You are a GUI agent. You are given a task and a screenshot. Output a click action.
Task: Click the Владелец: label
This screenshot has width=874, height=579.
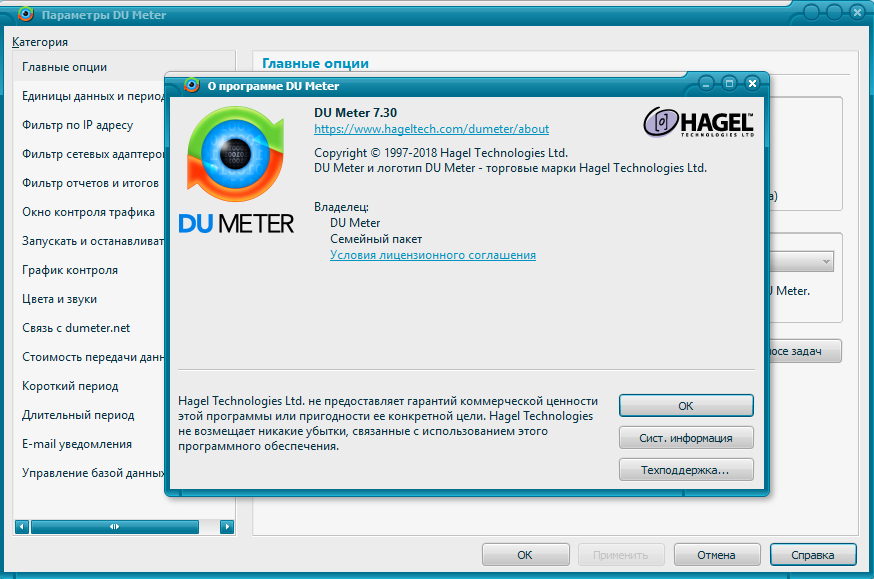point(341,207)
